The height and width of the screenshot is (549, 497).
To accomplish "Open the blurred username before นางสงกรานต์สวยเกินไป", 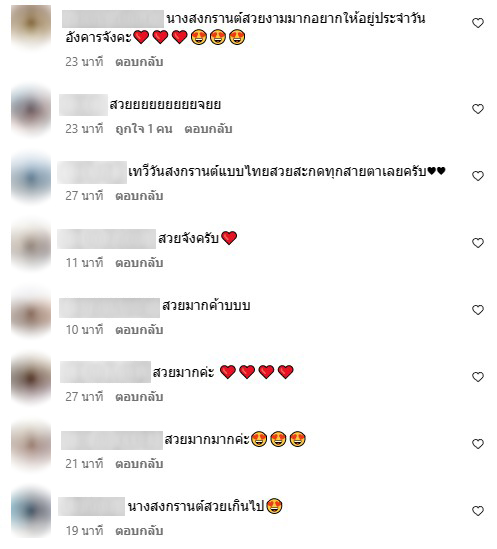I will pyautogui.click(x=91, y=506).
